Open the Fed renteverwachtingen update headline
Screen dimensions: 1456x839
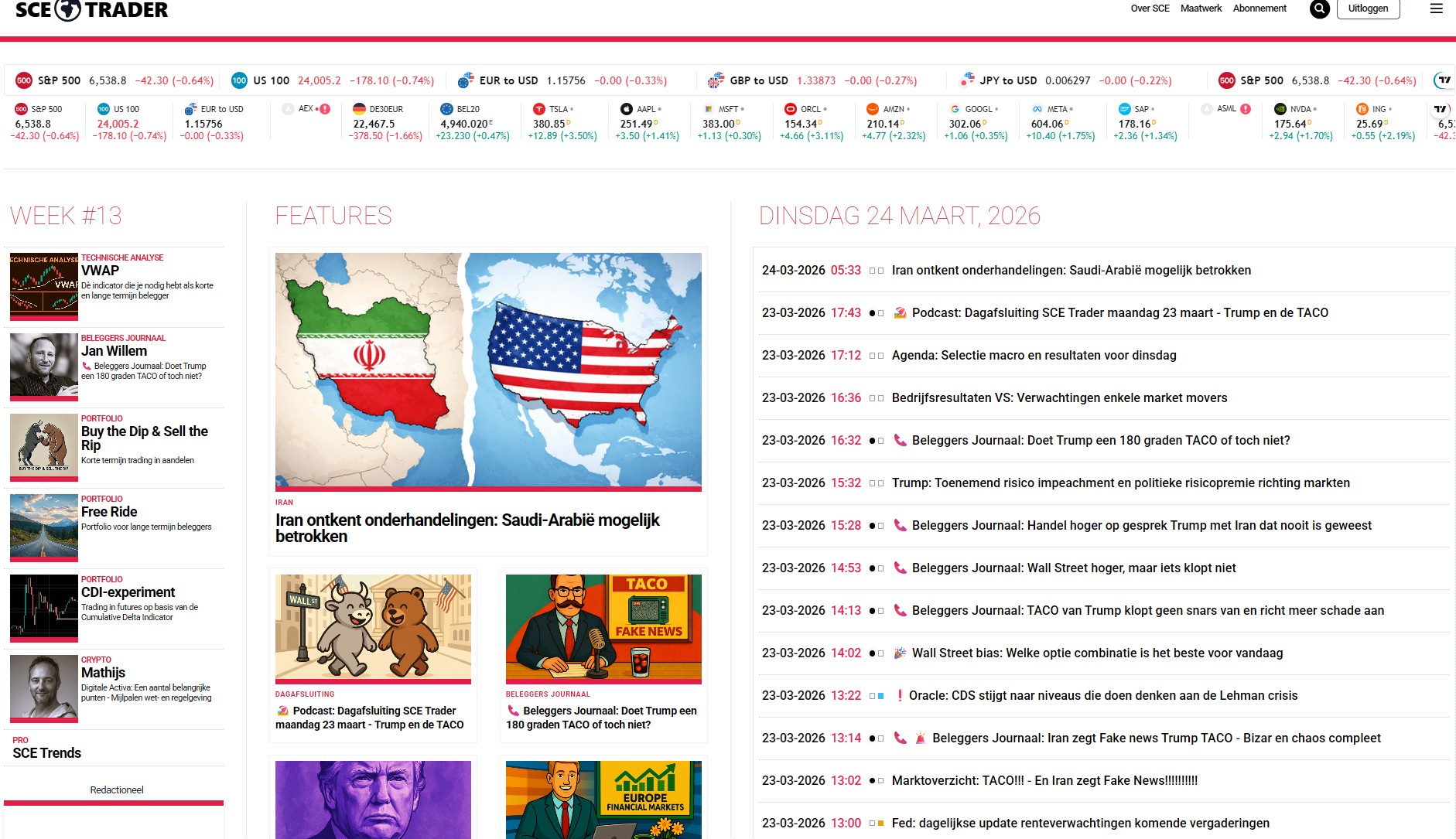pos(1080,824)
